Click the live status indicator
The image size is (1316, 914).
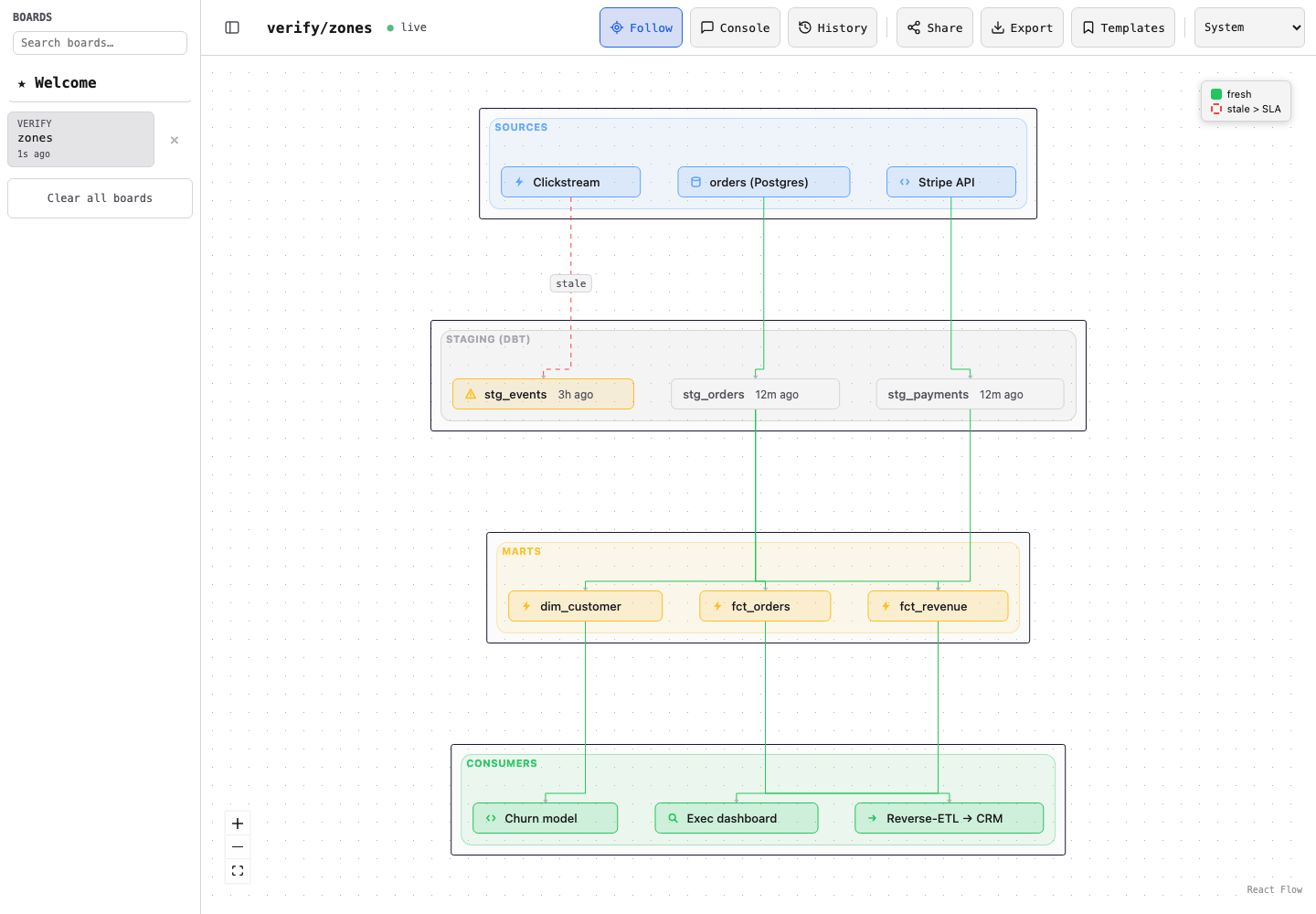coord(407,27)
